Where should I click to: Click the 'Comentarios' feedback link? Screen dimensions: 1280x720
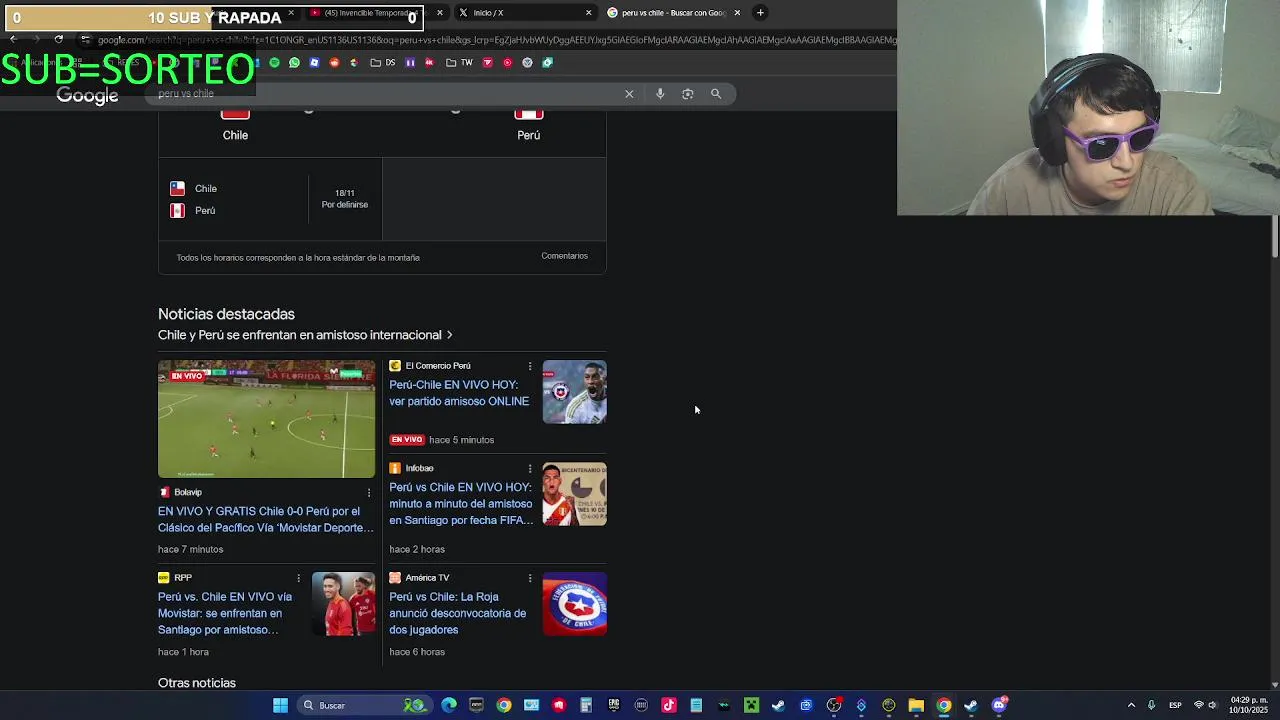coord(565,256)
